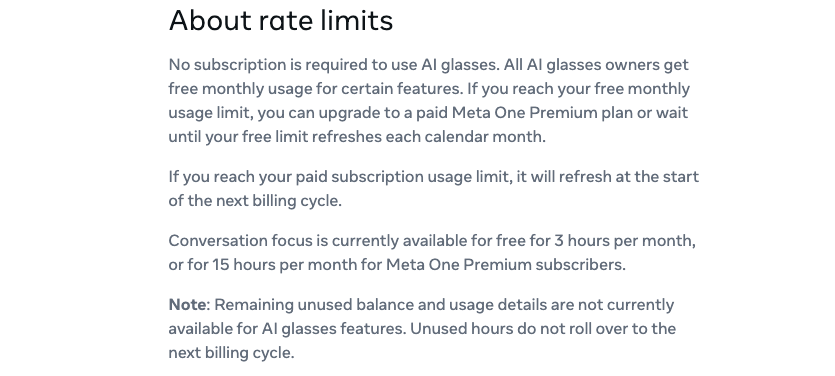Click the sentence "Unused hours do not roll over"

(519, 329)
